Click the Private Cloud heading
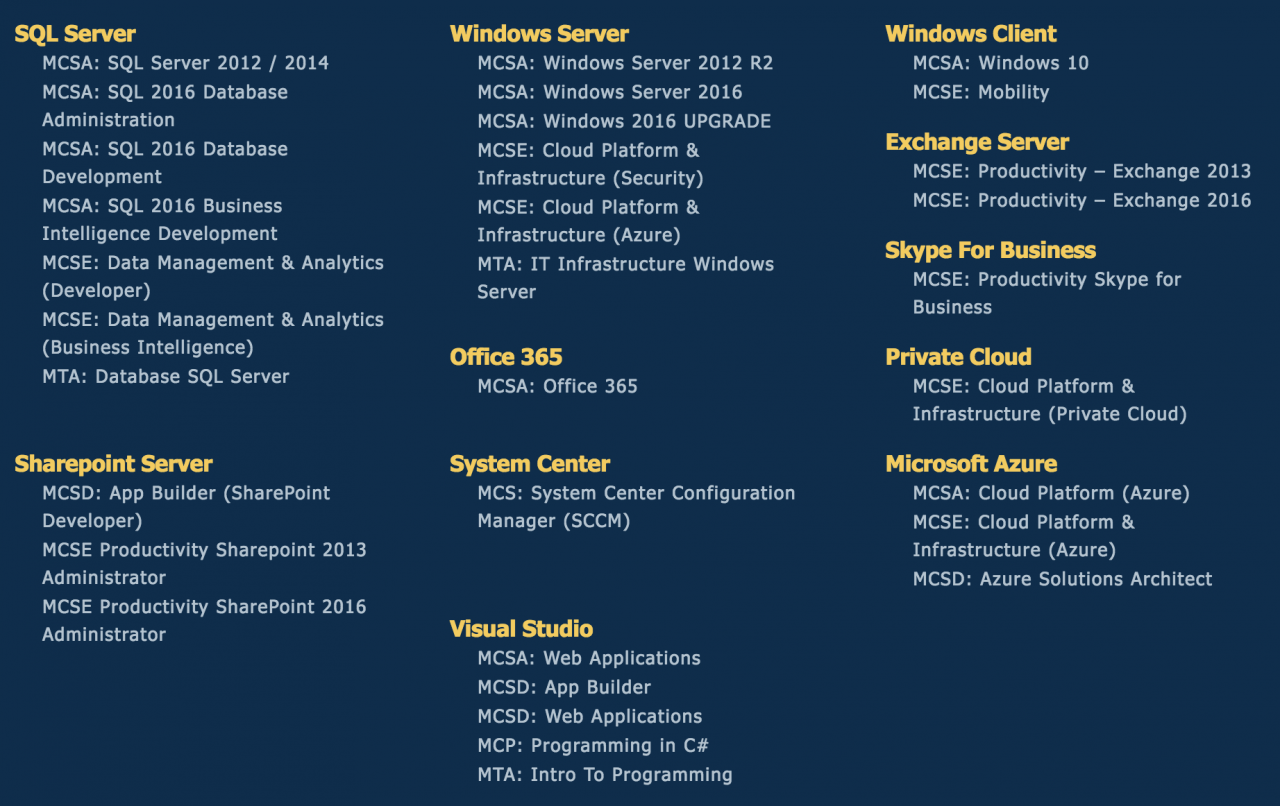 [x=958, y=357]
